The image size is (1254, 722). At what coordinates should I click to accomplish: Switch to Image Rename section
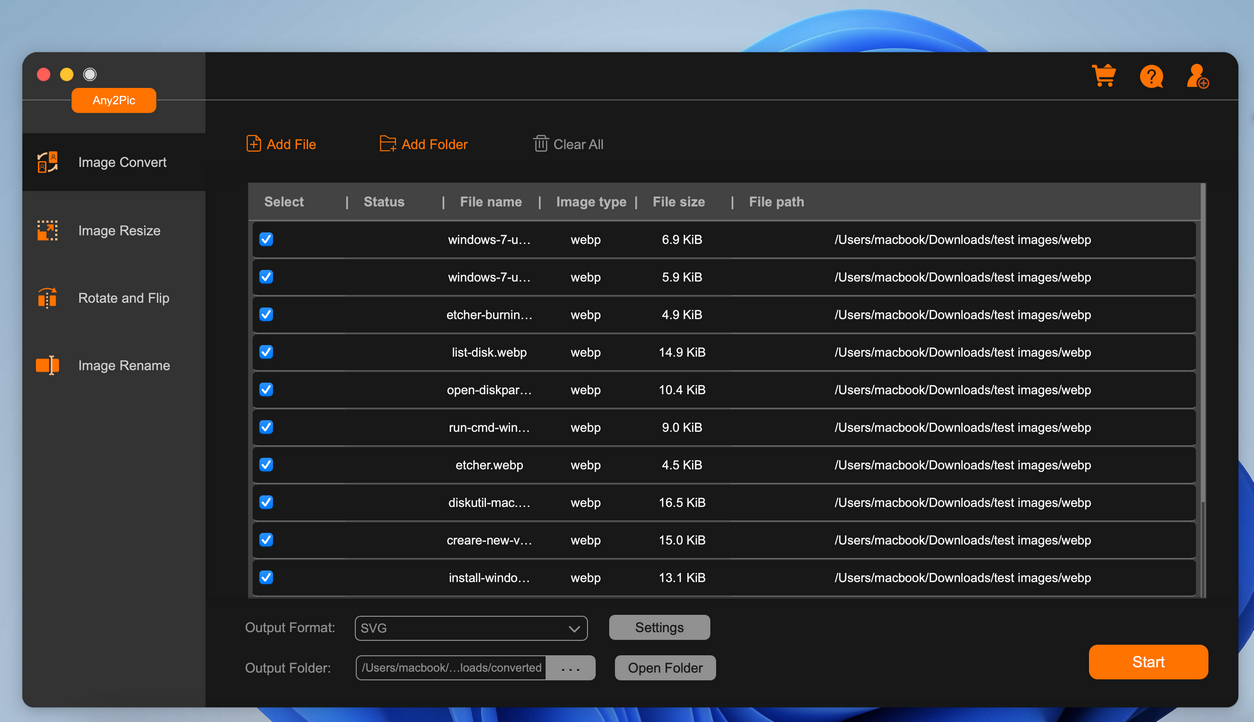click(114, 365)
